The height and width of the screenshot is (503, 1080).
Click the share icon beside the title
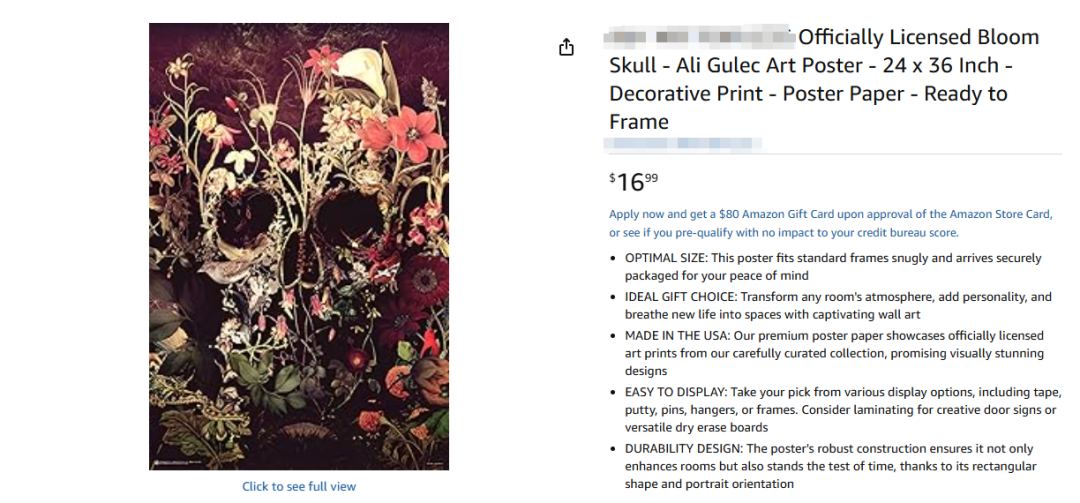(567, 47)
